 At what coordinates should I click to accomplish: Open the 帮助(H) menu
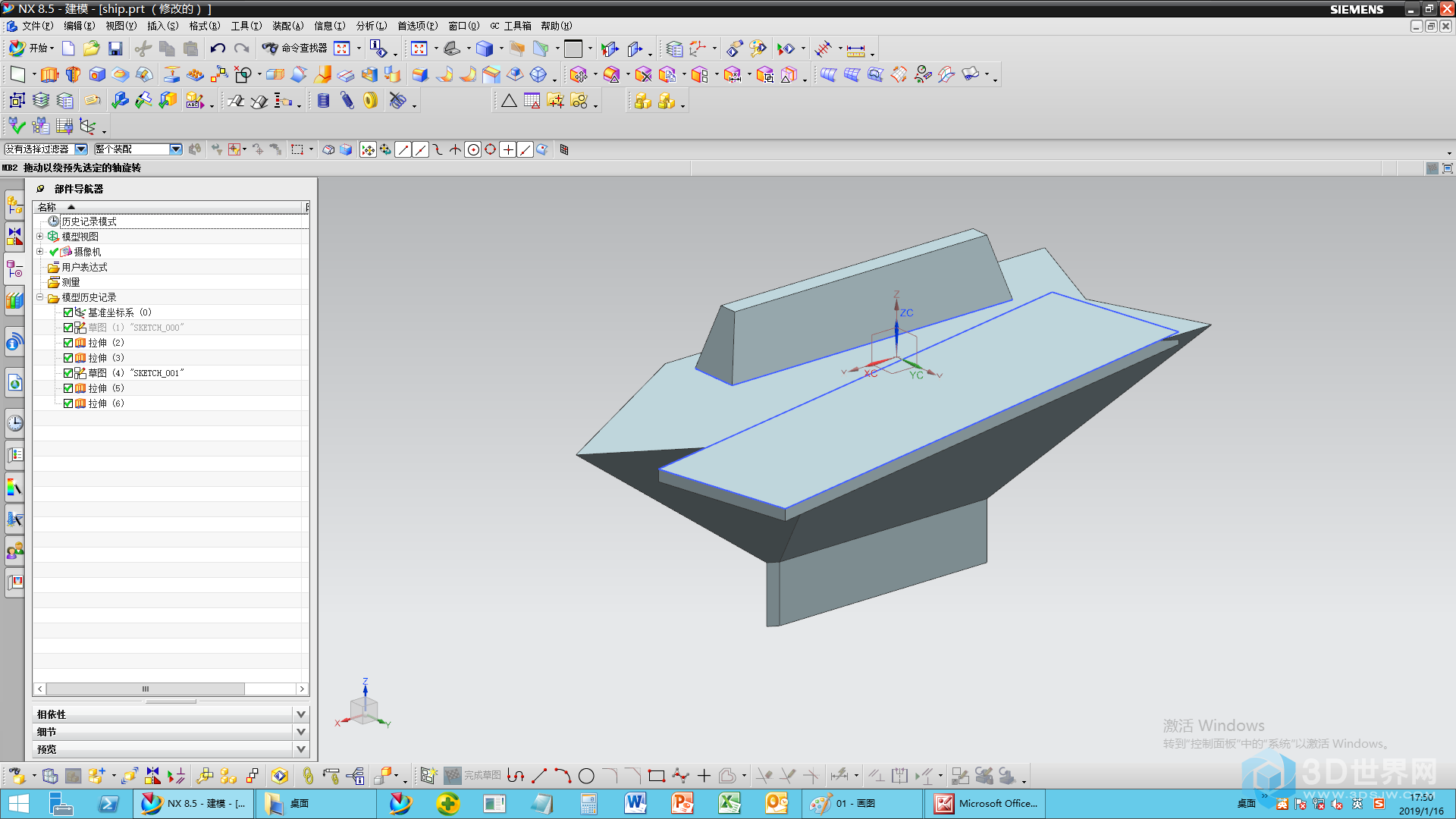[x=557, y=26]
